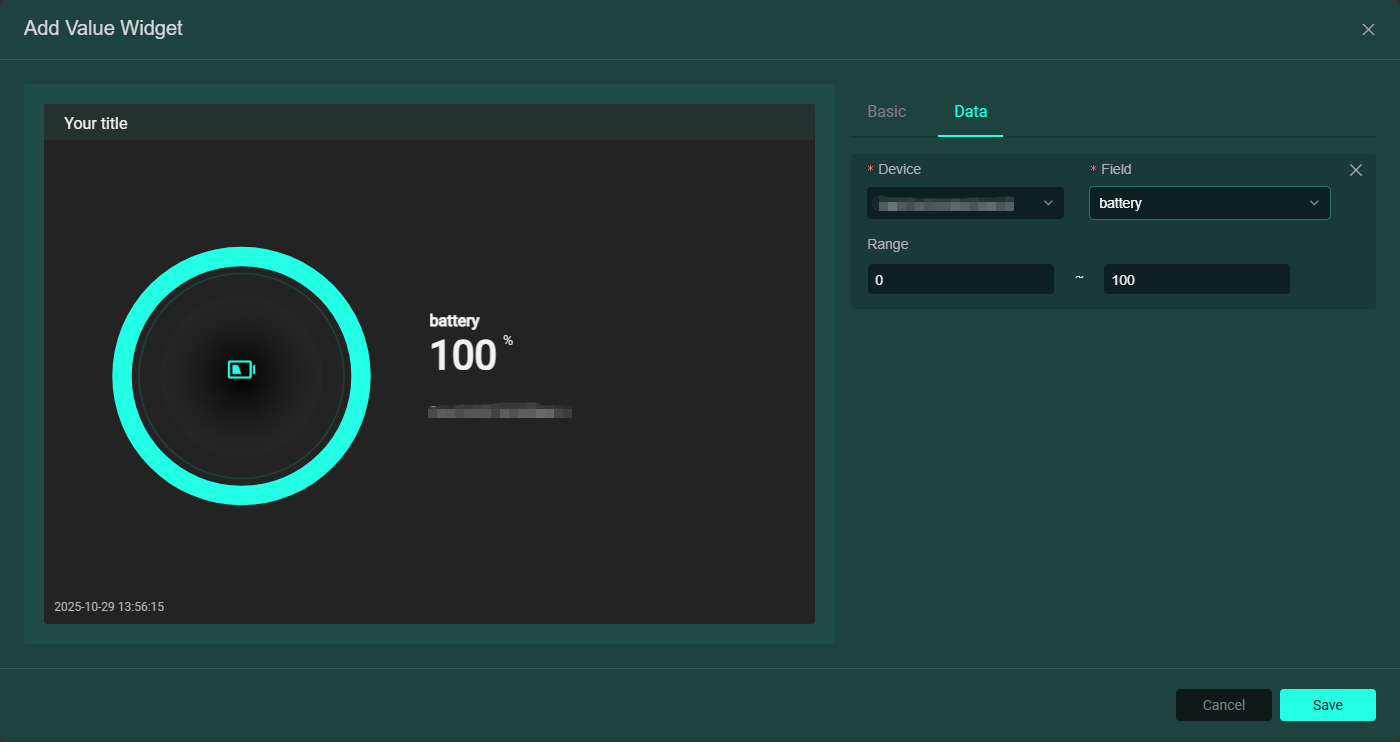Click the large 100 value in preview
This screenshot has height=742, width=1400.
click(463, 356)
